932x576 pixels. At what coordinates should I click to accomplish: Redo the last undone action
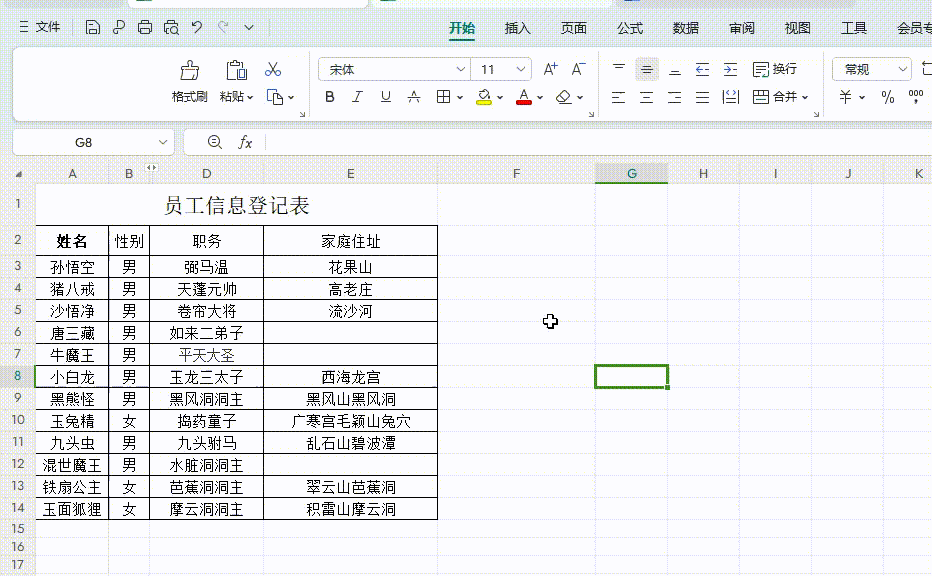point(223,27)
